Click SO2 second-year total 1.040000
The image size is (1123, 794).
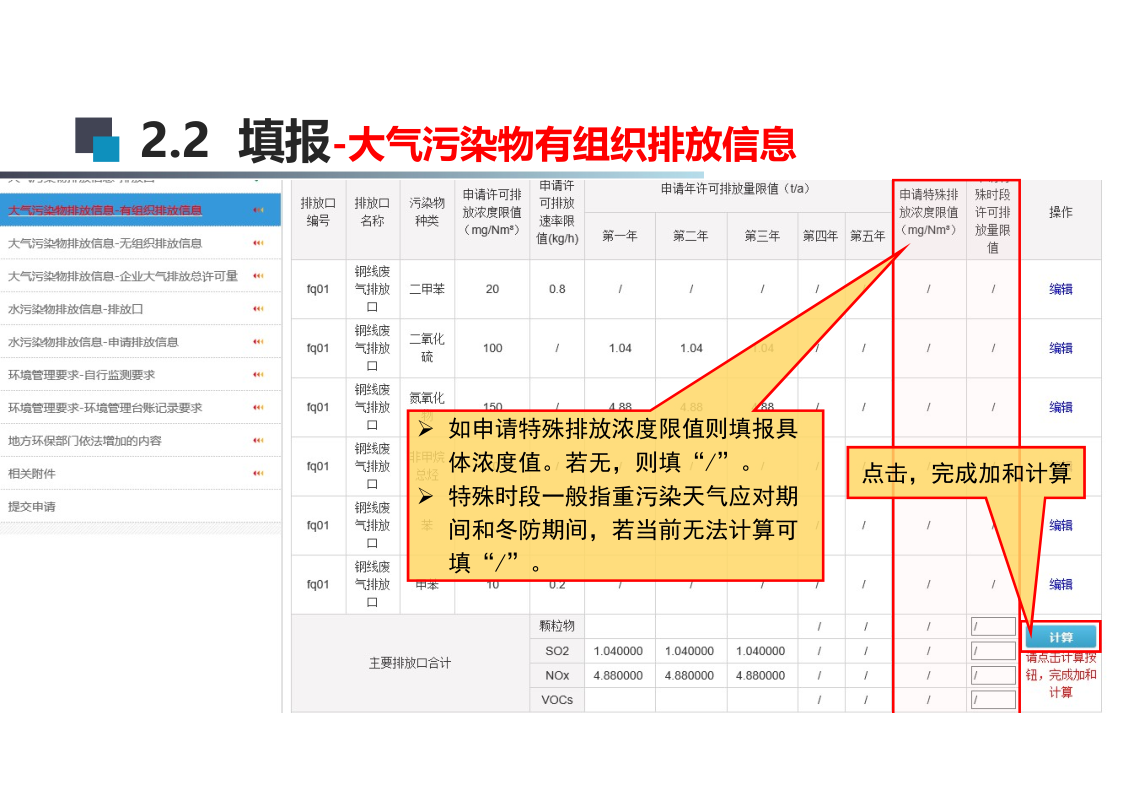point(689,652)
